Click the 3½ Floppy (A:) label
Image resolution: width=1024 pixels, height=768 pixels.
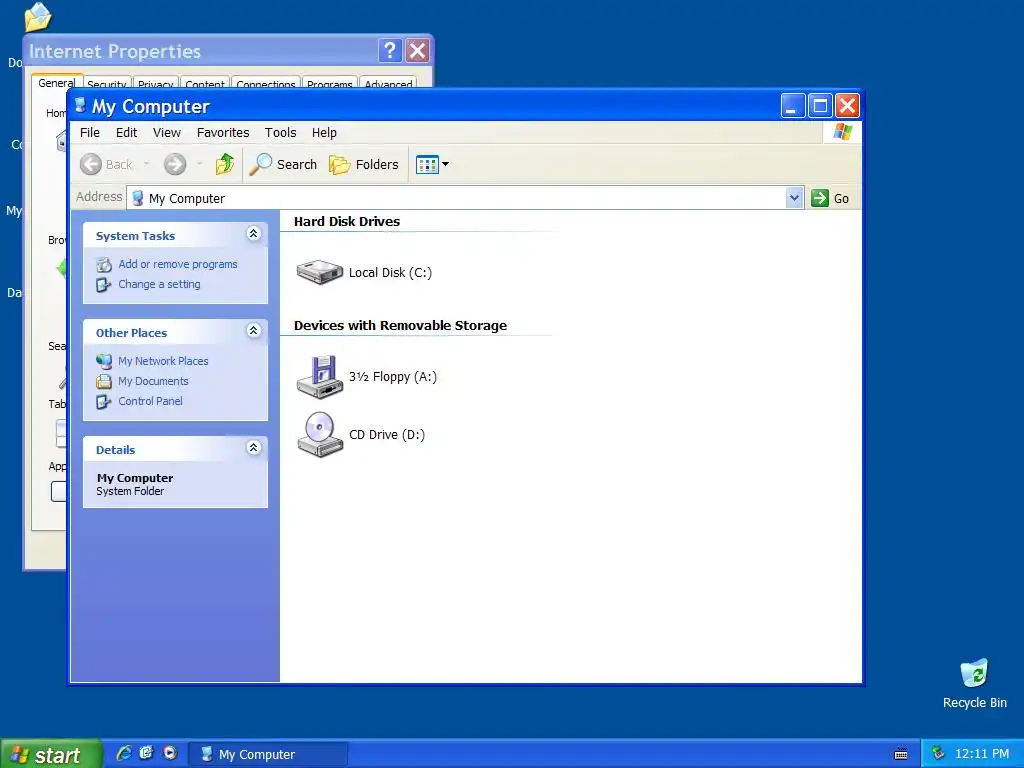tap(392, 376)
